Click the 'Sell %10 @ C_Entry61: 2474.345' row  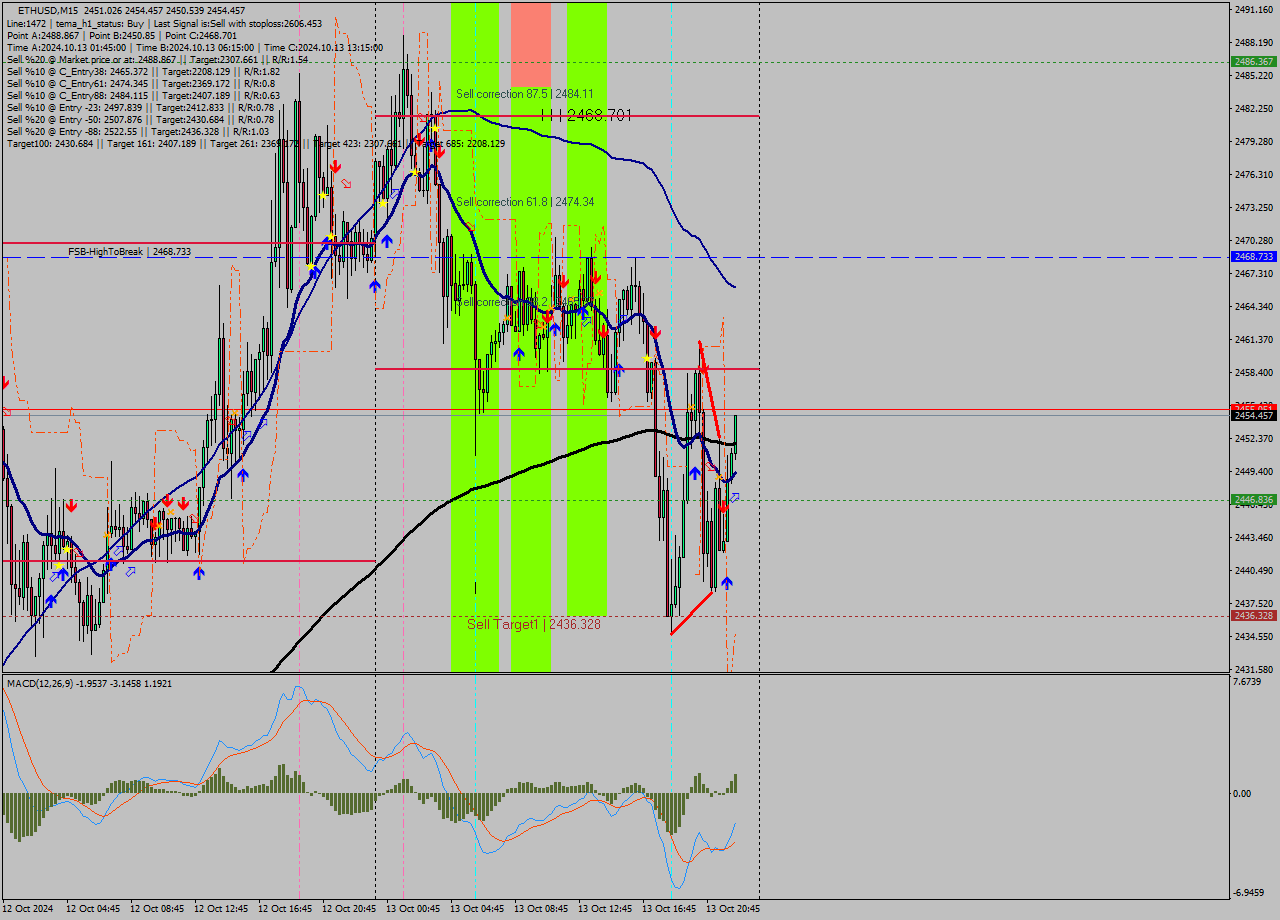tap(141, 83)
